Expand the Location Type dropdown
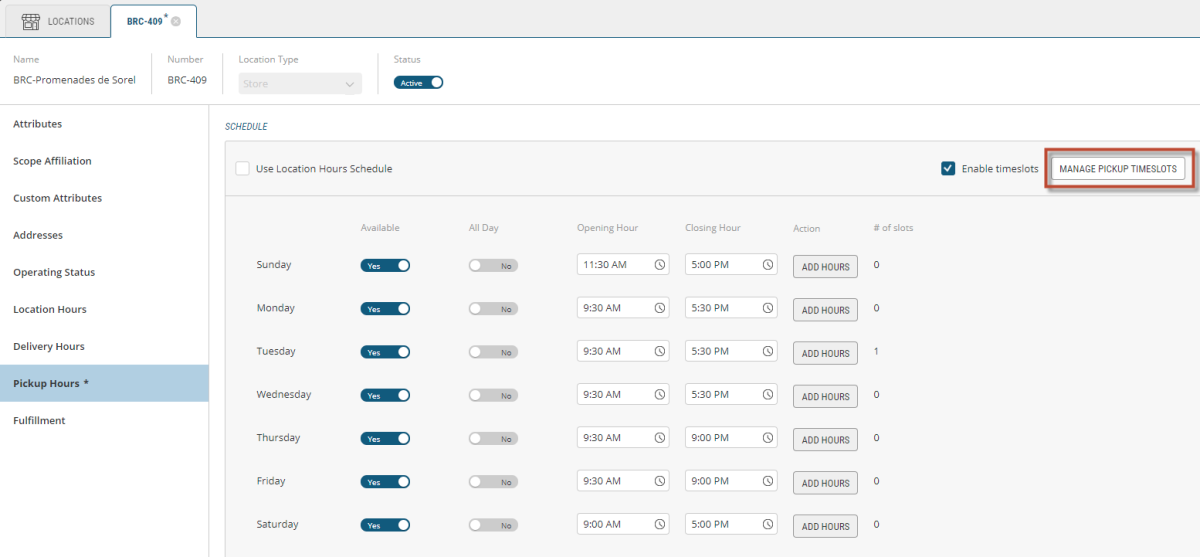The image size is (1200, 557). pos(300,84)
